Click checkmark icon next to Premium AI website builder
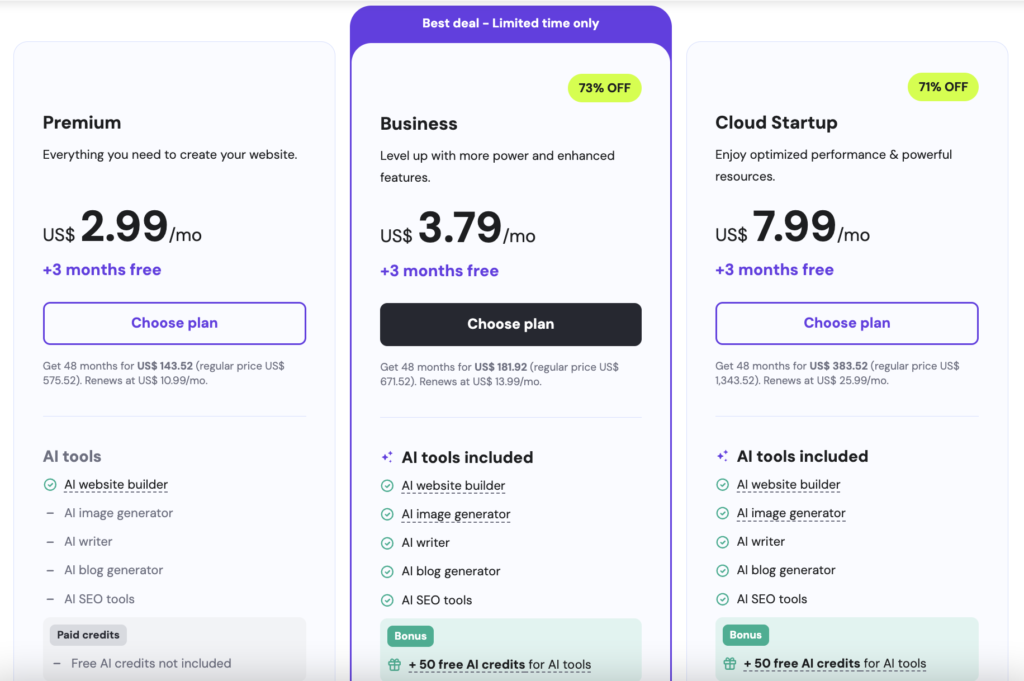The height and width of the screenshot is (681, 1024). (x=50, y=485)
